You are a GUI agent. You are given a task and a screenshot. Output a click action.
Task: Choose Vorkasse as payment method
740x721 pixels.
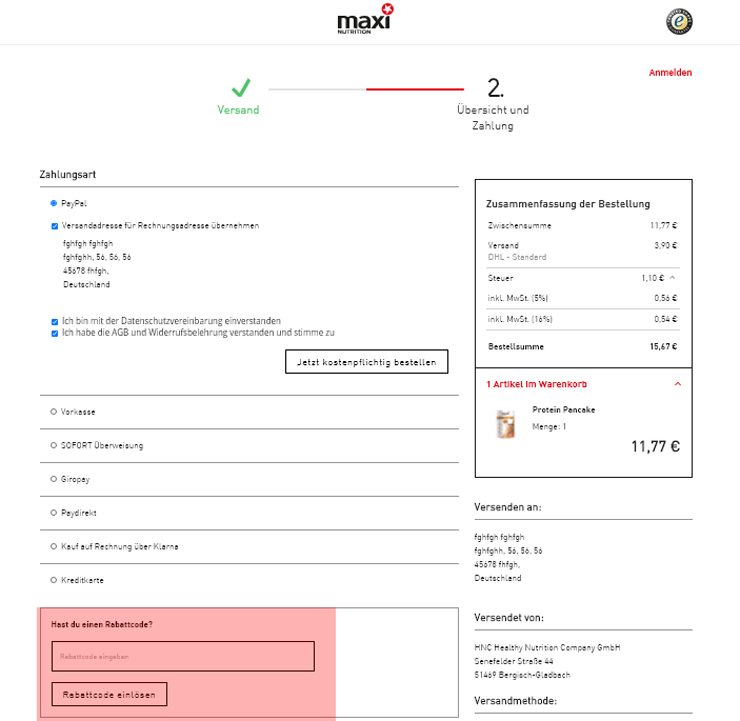point(54,412)
